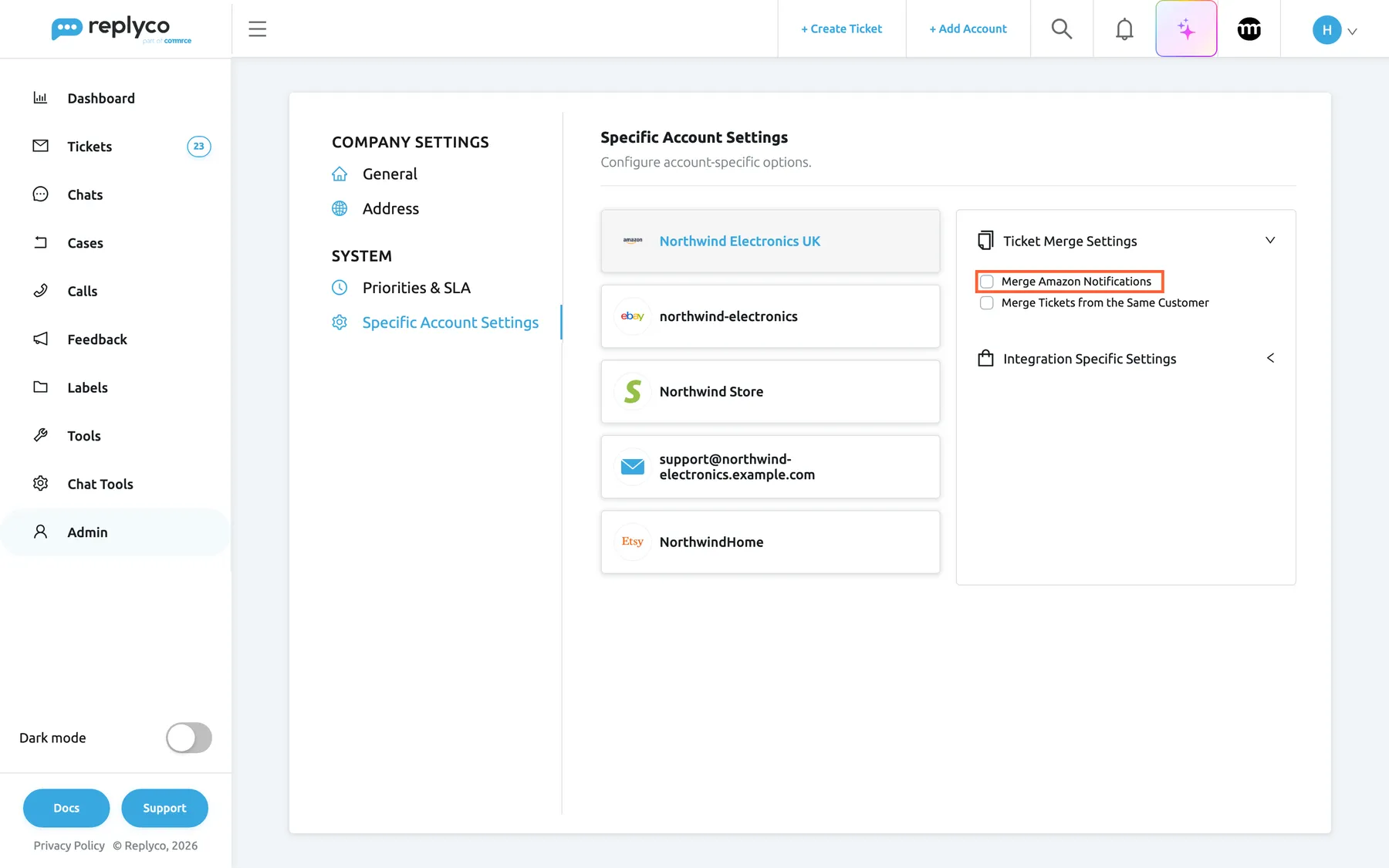Click the General home icon
Viewport: 1389px width, 868px height.
pyautogui.click(x=340, y=174)
